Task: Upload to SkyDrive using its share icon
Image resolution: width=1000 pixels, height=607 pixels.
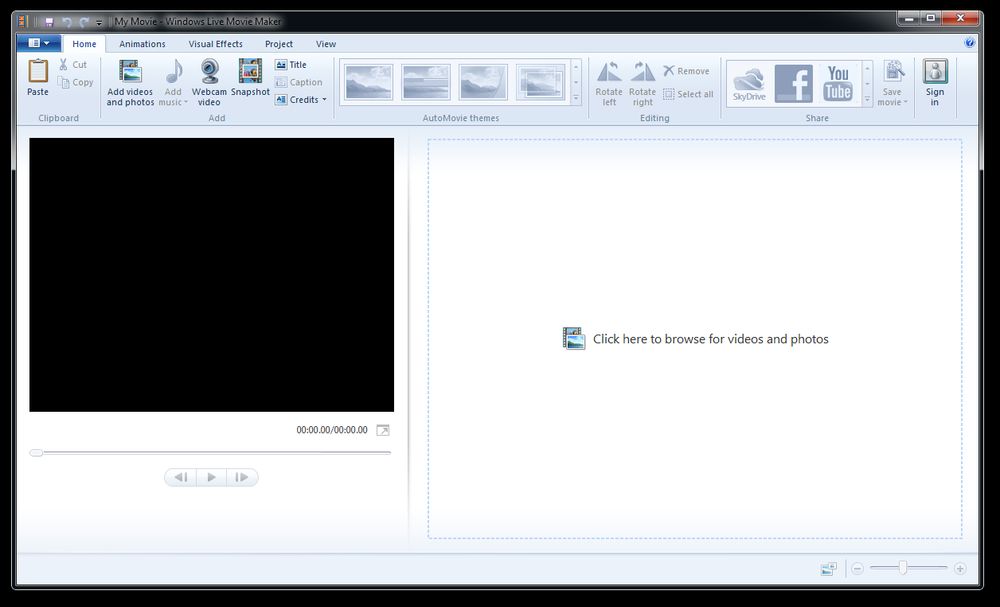Action: (x=749, y=82)
